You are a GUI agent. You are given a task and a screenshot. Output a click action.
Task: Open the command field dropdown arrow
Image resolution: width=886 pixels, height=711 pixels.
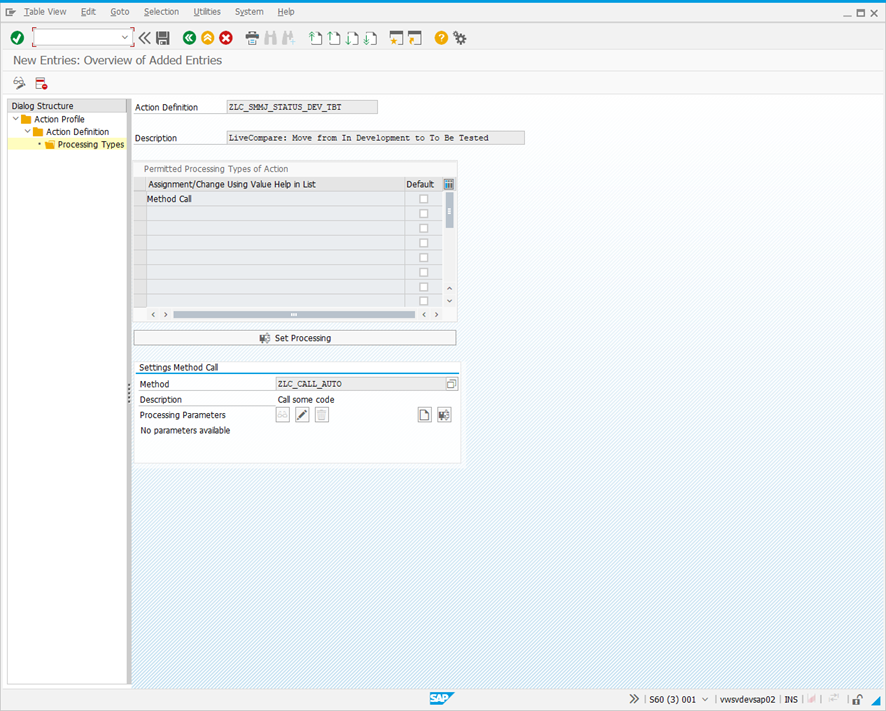125,38
